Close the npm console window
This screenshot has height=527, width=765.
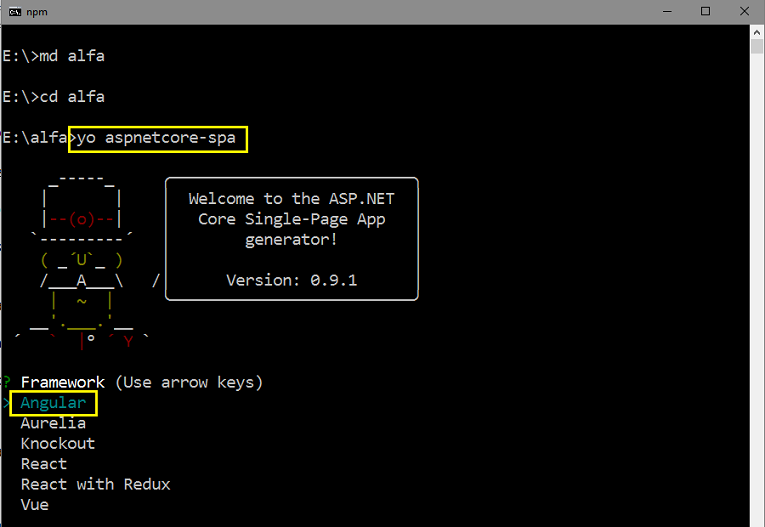pyautogui.click(x=744, y=12)
